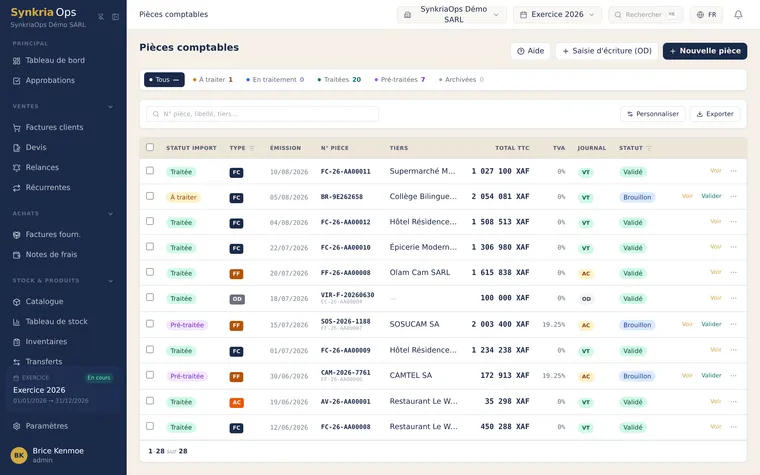Image resolution: width=760 pixels, height=475 pixels.
Task: Check the FC-26-AA00012 row checkbox
Action: click(150, 221)
